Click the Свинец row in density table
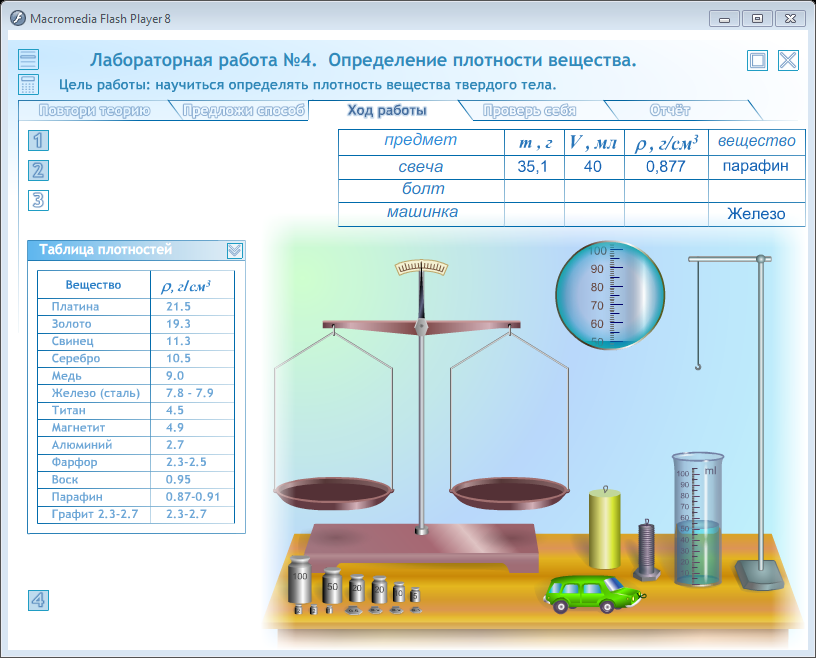The width and height of the screenshot is (816, 658). [x=136, y=341]
